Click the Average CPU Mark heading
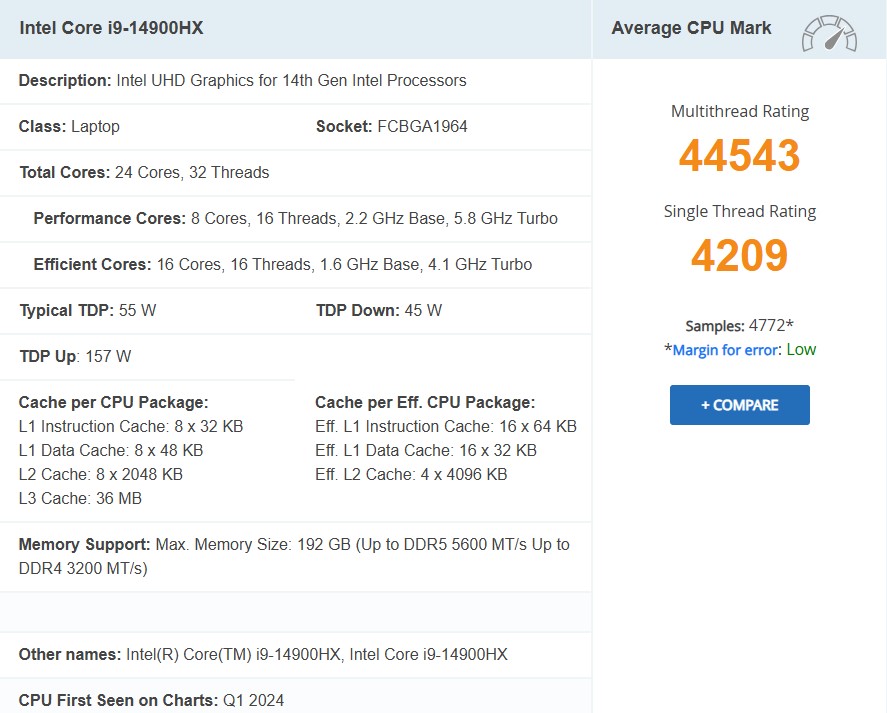 (691, 28)
